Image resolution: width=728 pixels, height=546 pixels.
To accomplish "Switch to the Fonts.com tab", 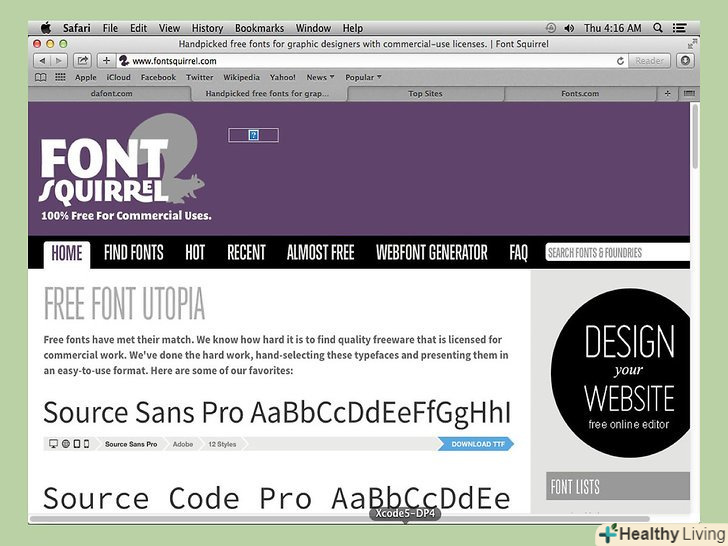I will pos(580,93).
